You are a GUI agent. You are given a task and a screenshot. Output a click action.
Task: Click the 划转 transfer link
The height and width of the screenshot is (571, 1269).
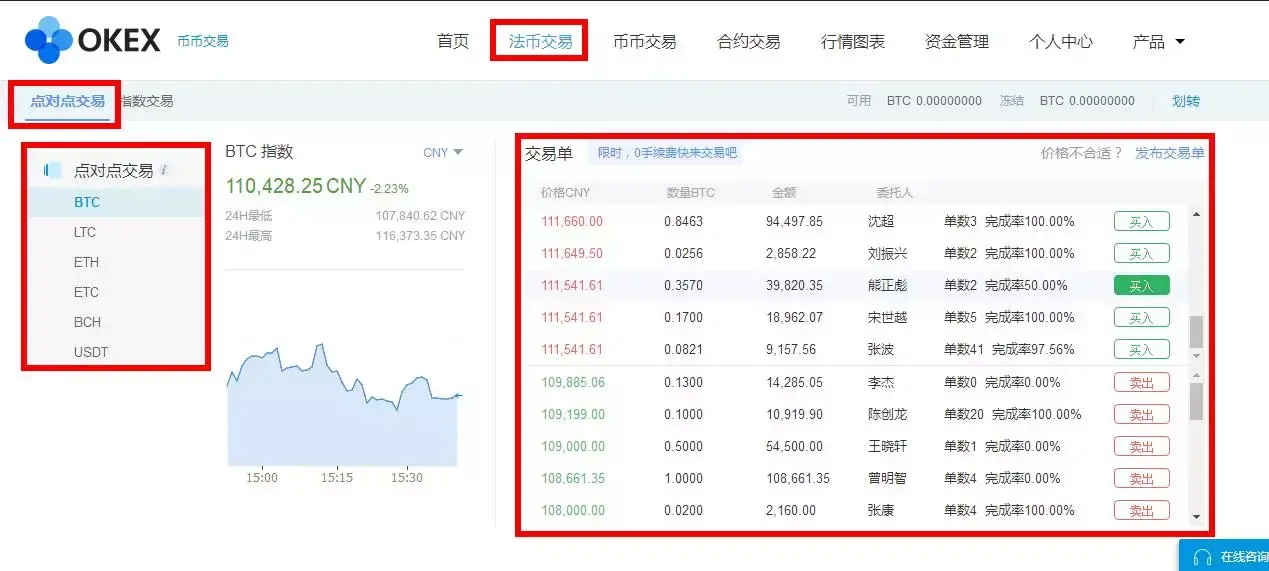[x=1186, y=101]
